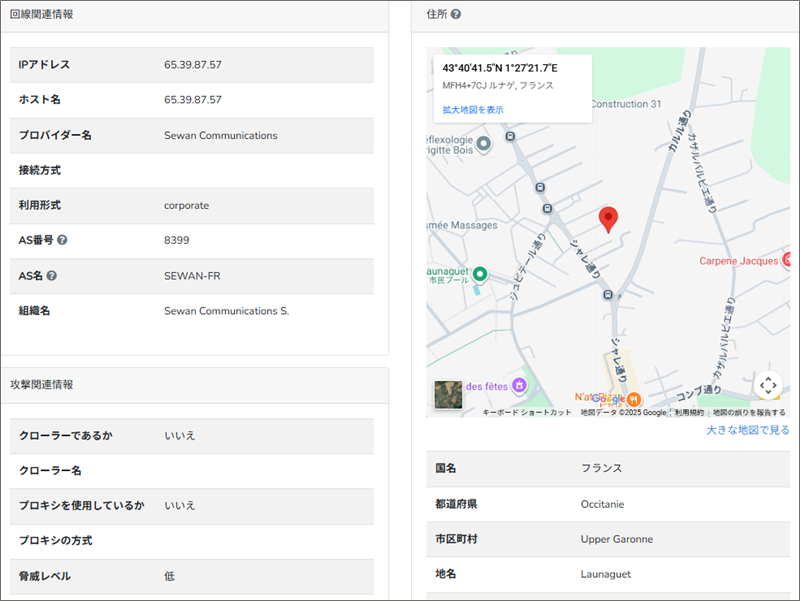Click the help icon beside 住所 heading
Image resolution: width=800 pixels, height=601 pixels.
[x=456, y=15]
